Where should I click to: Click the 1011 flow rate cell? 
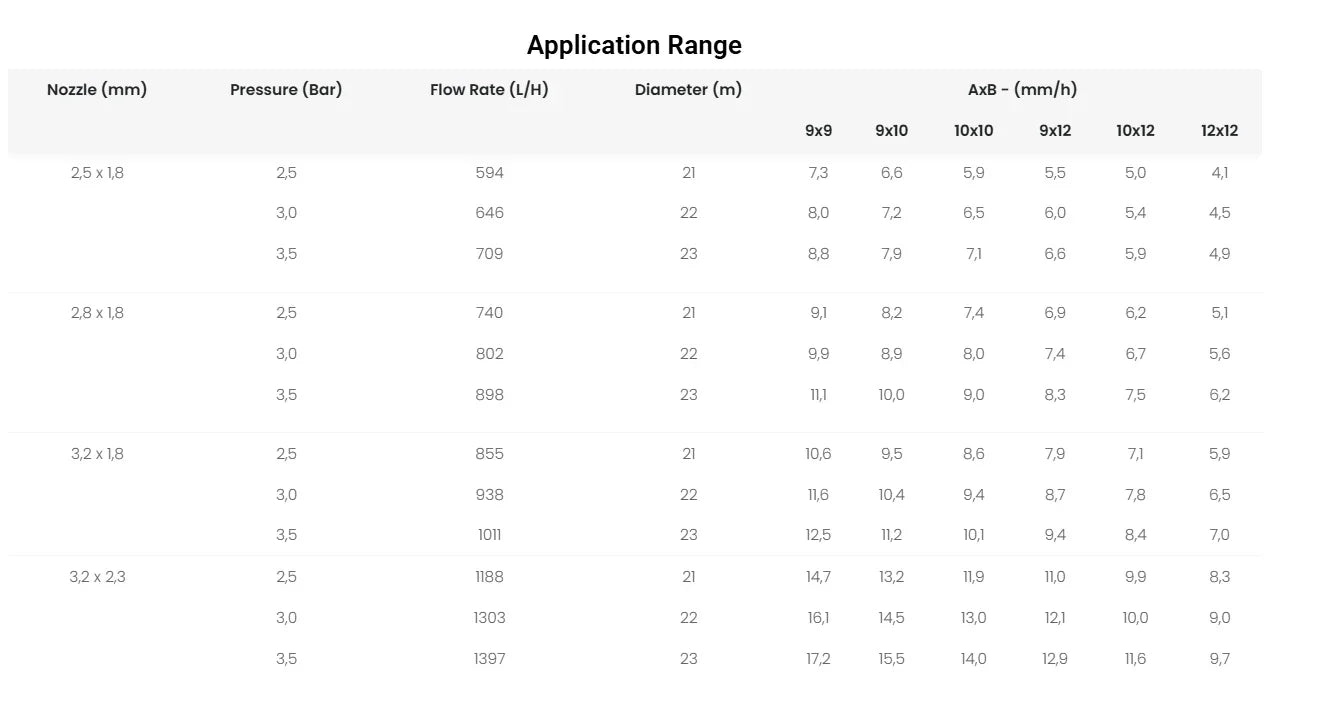(x=489, y=535)
